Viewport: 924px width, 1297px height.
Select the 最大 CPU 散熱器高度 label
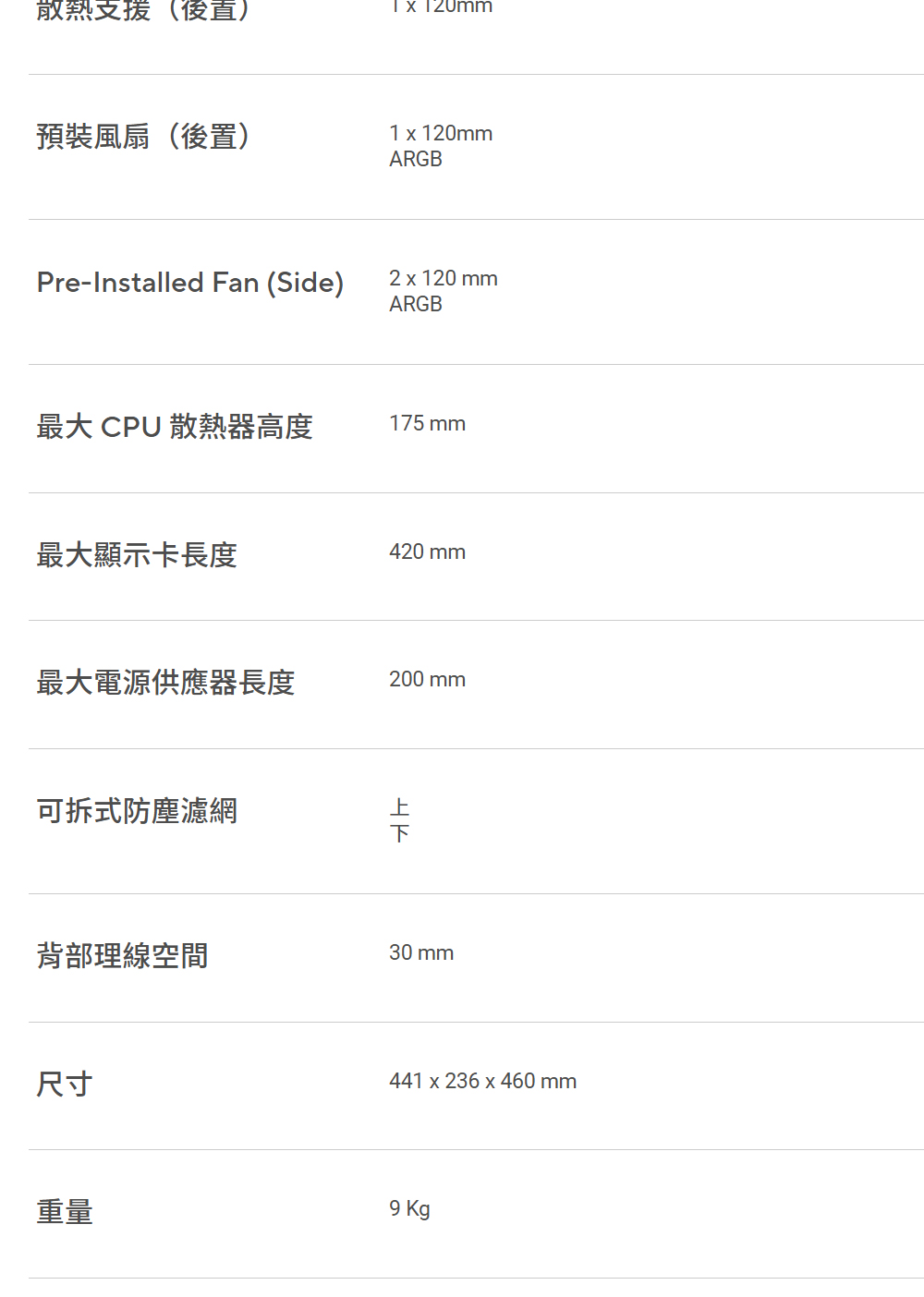[x=175, y=427]
